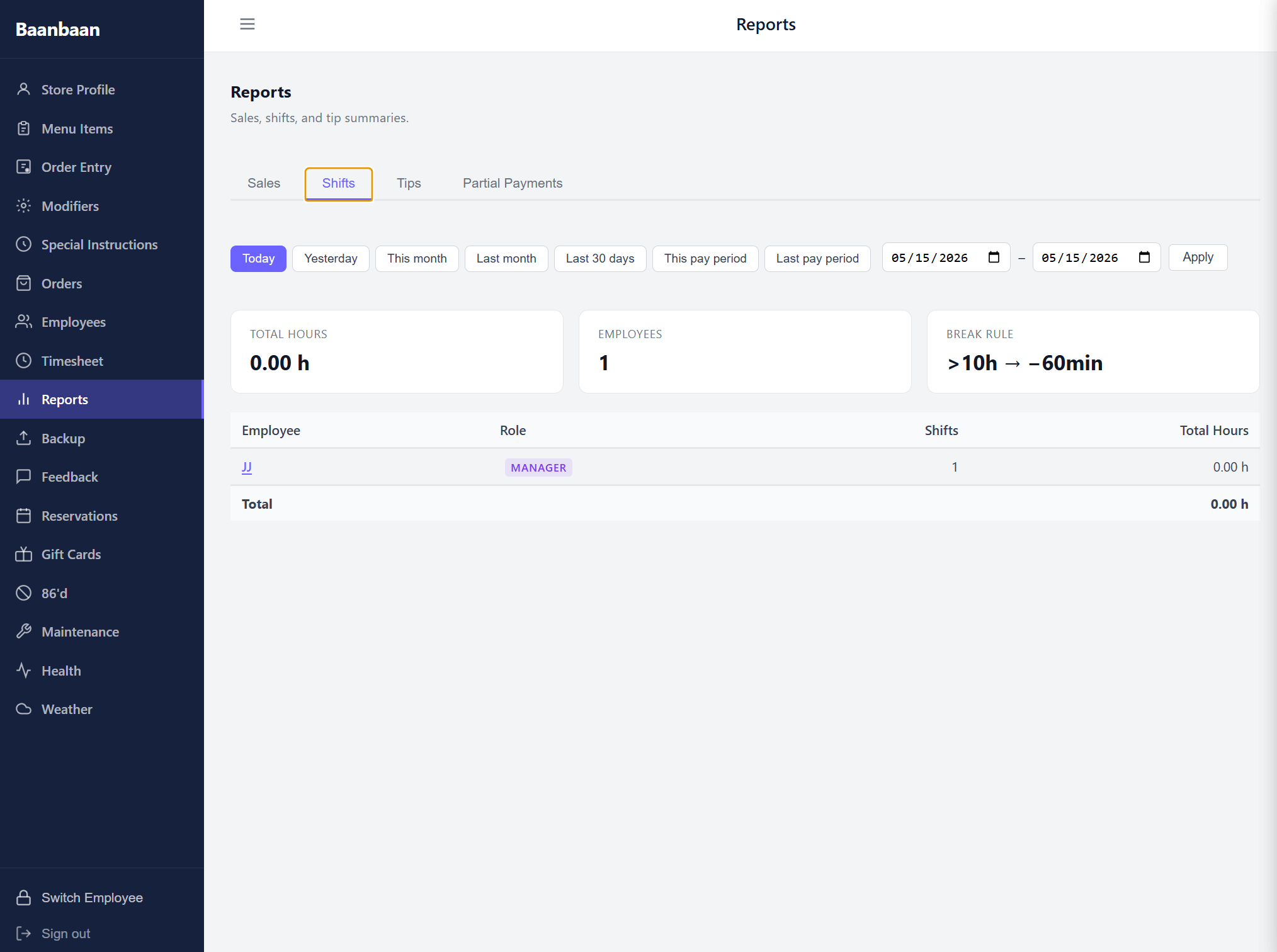1277x952 pixels.
Task: Click the Employees people icon
Action: [23, 322]
